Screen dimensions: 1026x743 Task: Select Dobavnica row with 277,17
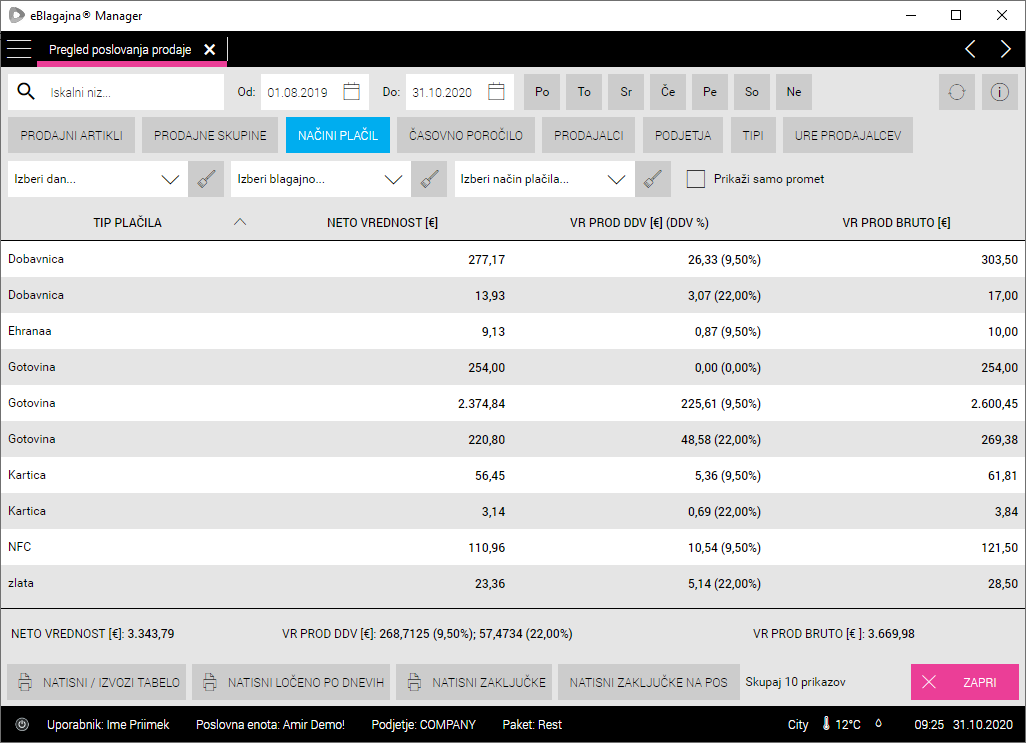click(x=513, y=259)
